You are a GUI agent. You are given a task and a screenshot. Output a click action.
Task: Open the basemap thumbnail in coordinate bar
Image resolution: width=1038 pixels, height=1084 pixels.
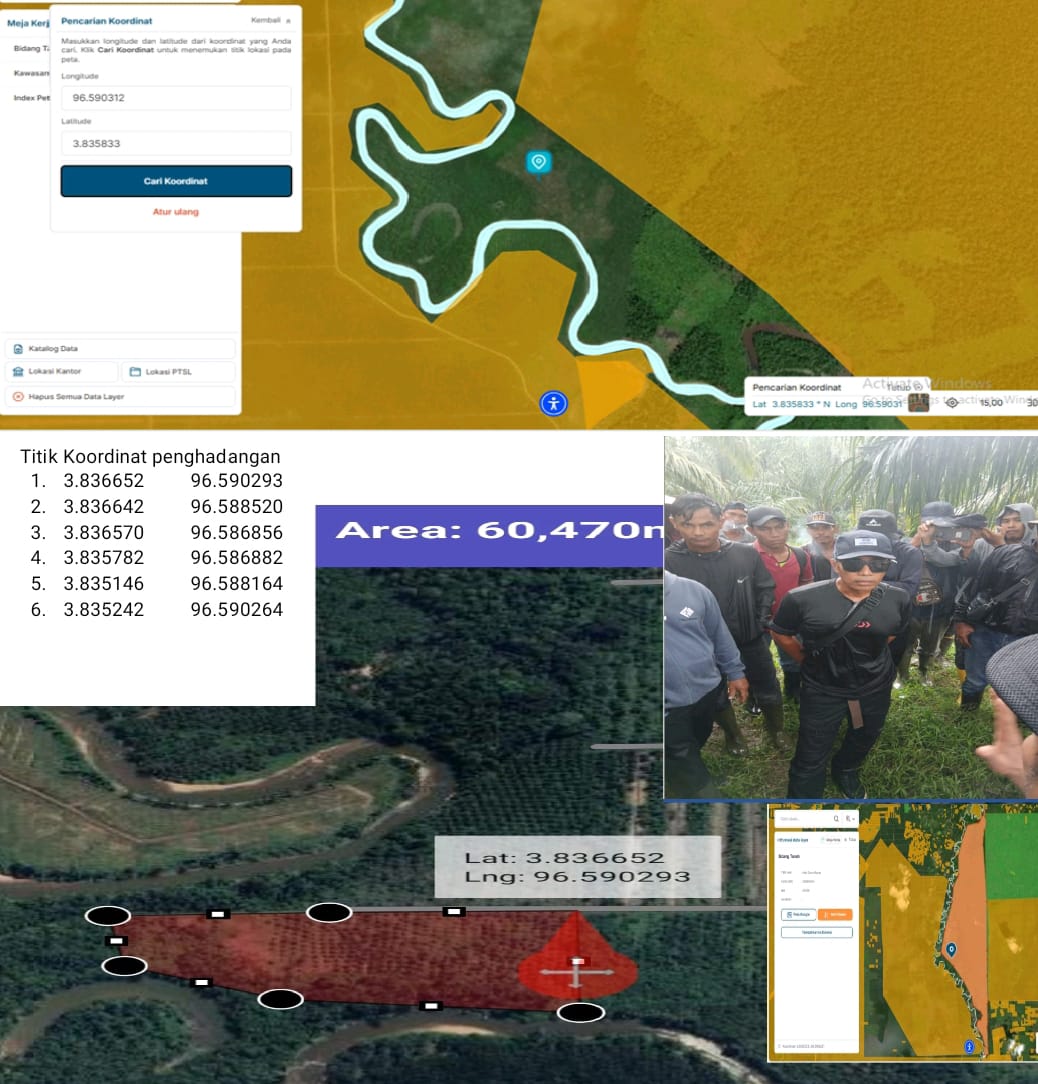pyautogui.click(x=918, y=403)
